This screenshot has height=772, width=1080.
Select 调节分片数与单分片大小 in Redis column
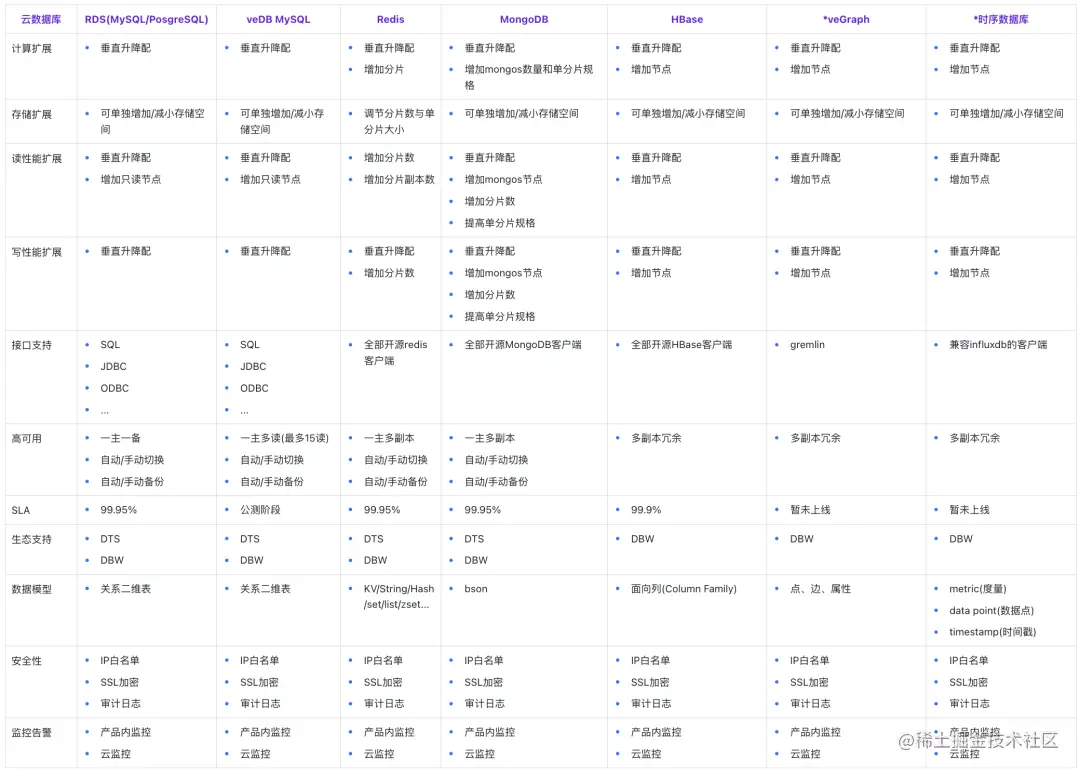click(x=399, y=121)
